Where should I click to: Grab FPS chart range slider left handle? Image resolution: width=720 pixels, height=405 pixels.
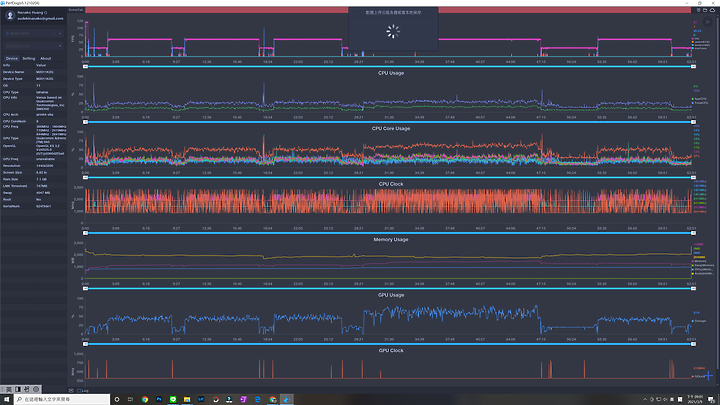85,67
